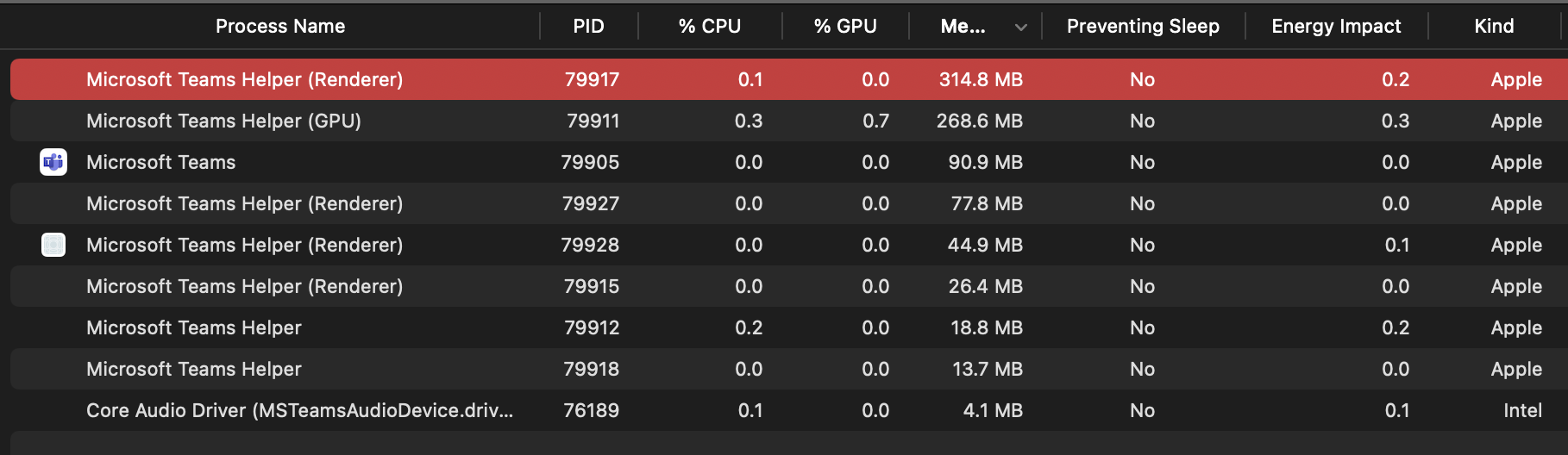Click PID value 79912
1568x455 pixels.
tap(592, 327)
